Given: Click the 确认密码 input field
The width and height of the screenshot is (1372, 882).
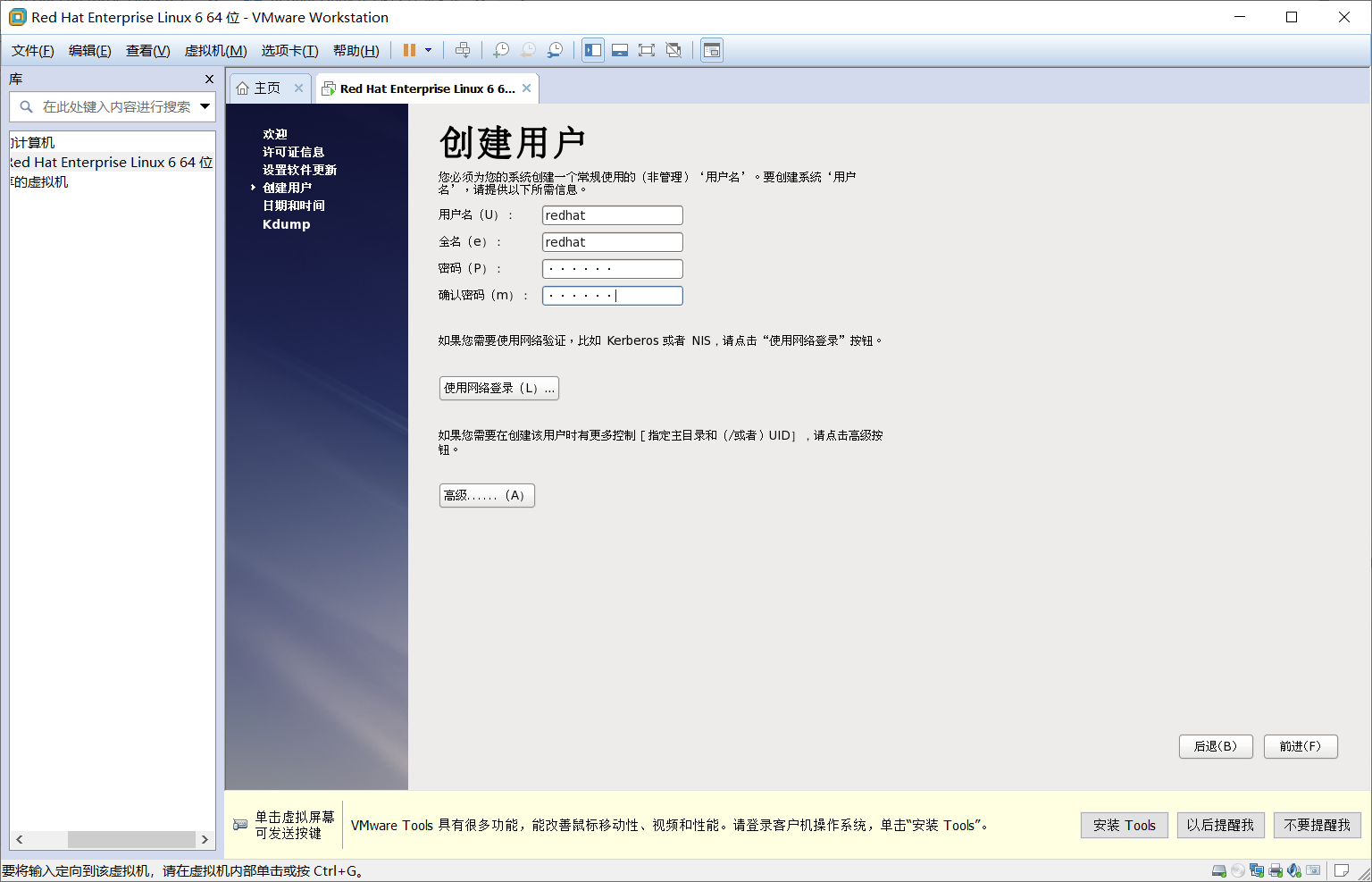Looking at the screenshot, I should pos(613,296).
